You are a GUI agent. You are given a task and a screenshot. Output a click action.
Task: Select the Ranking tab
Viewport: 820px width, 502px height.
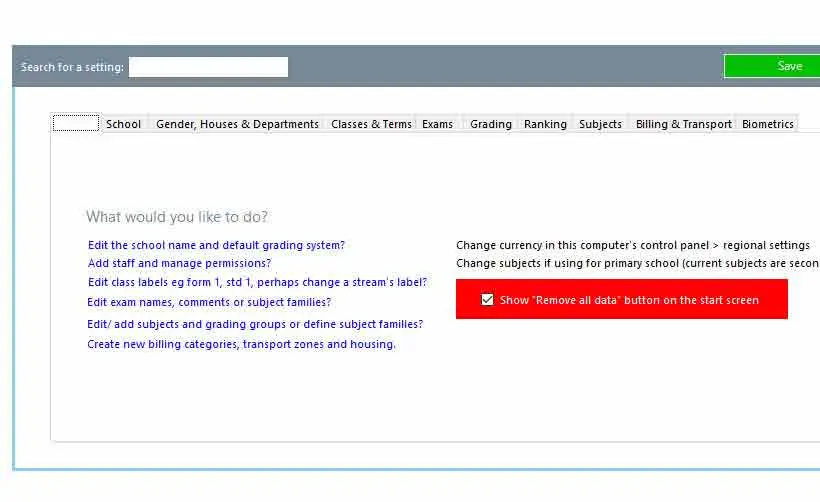(545, 124)
